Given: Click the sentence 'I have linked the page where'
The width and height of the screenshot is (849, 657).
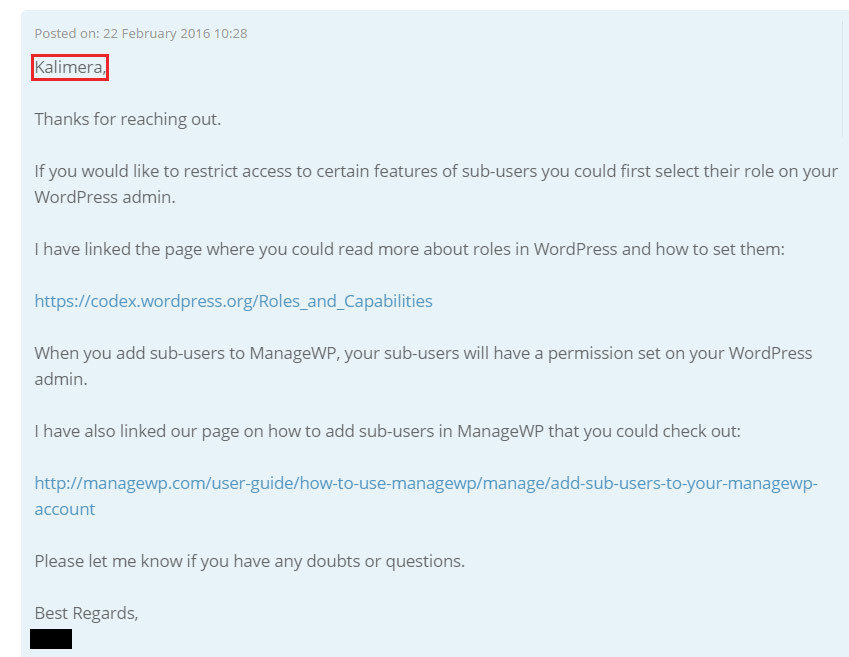Looking at the screenshot, I should [x=409, y=249].
